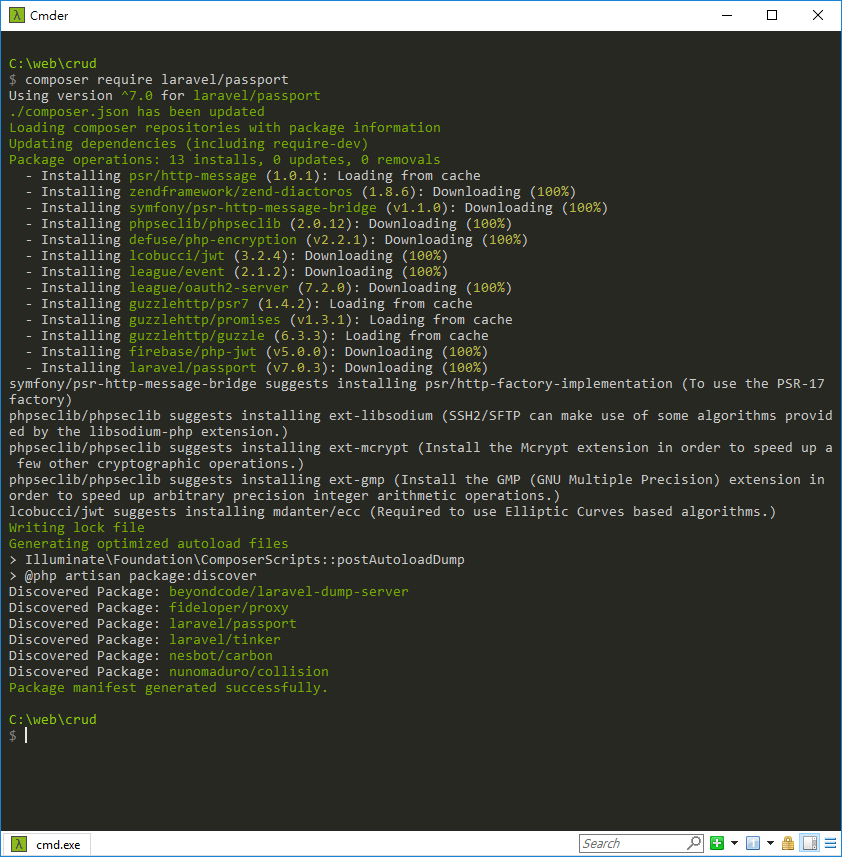The width and height of the screenshot is (842, 857).
Task: Create a new console with green plus
Action: point(717,843)
